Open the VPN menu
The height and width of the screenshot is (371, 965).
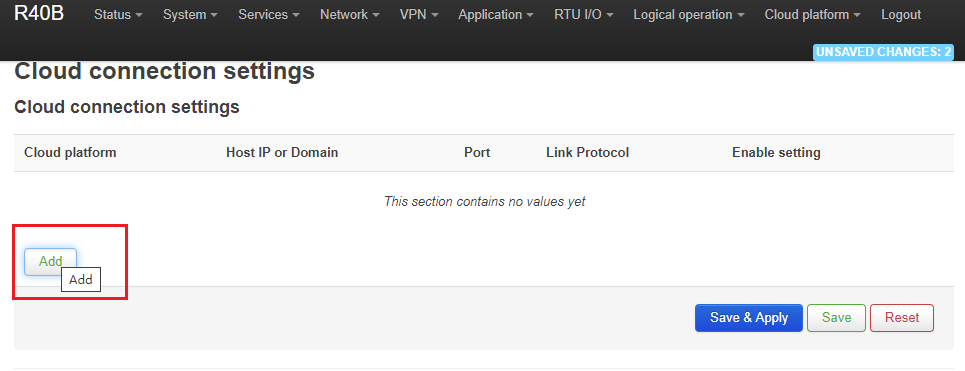tap(419, 15)
